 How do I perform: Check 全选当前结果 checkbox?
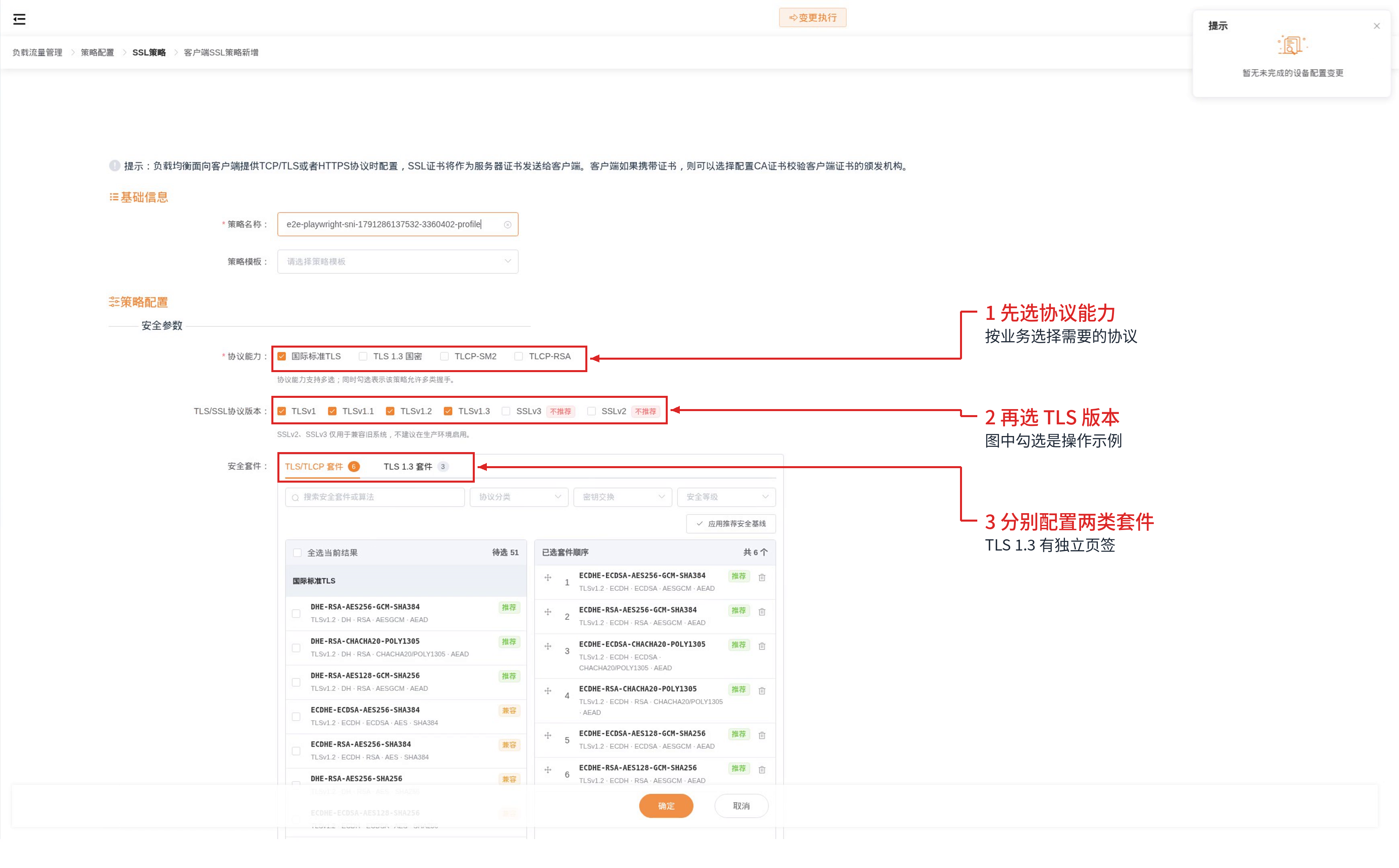pos(297,553)
